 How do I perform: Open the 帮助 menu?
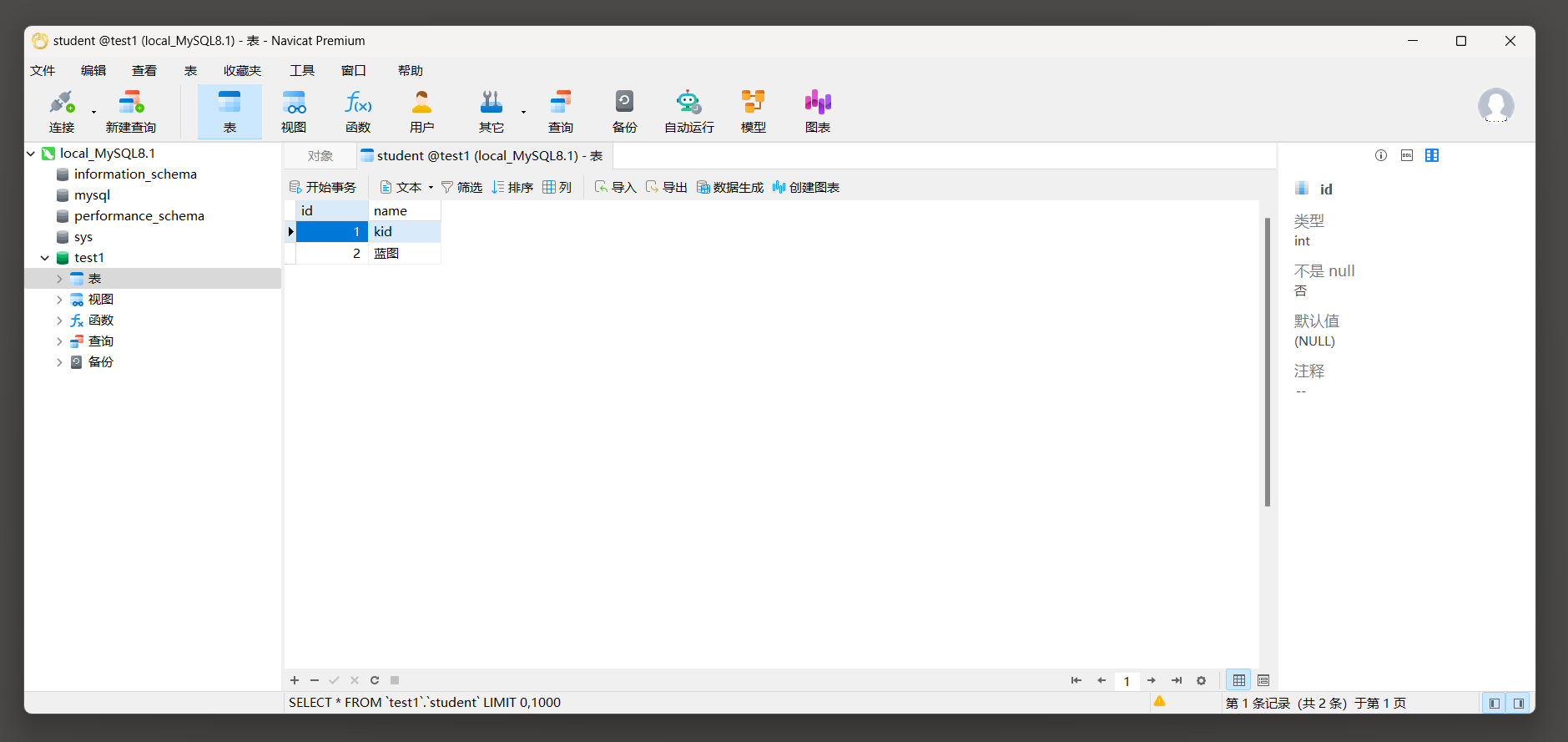(x=411, y=71)
